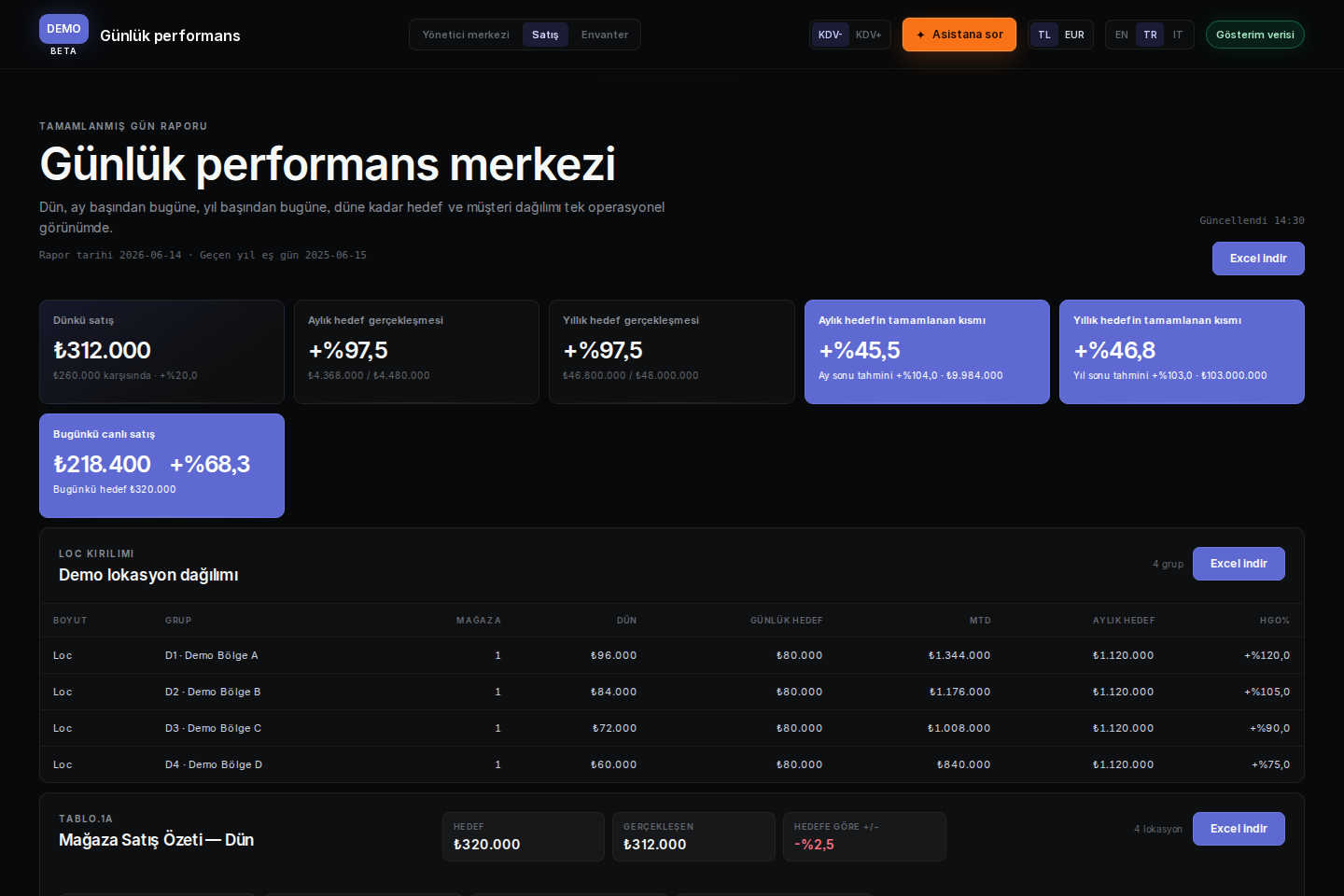Set currency to EUR

(1074, 35)
